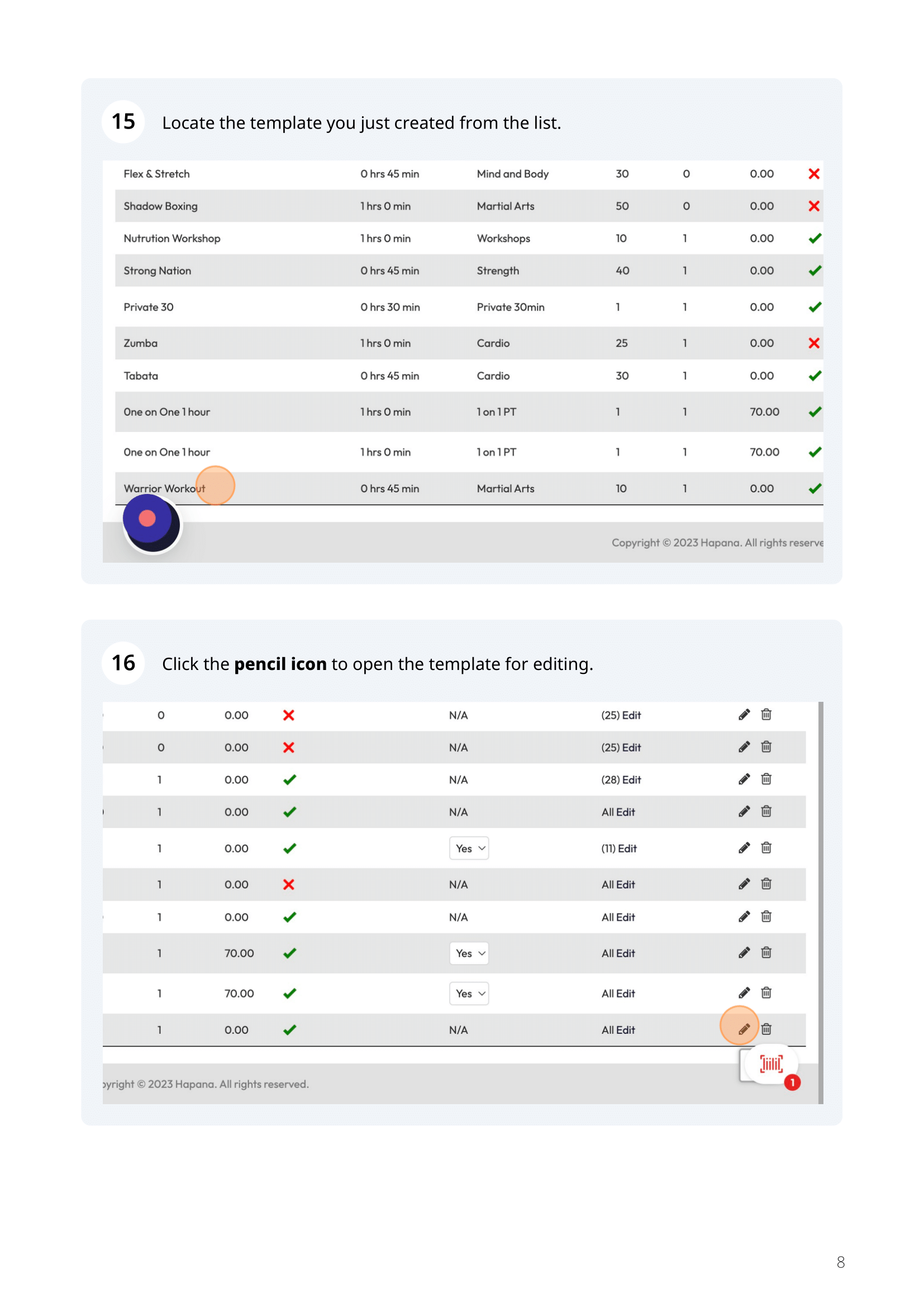Click the pencil icon on the second 70.00 row

(x=744, y=993)
